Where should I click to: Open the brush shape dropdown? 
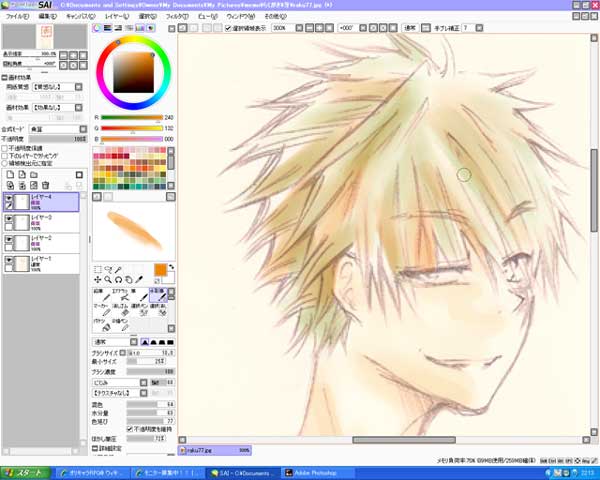pyautogui.click(x=143, y=382)
